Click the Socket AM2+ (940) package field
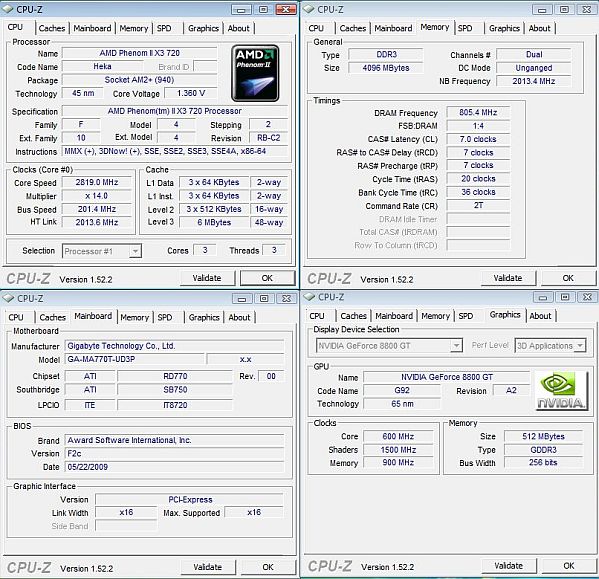The width and height of the screenshot is (599, 579). pos(139,80)
